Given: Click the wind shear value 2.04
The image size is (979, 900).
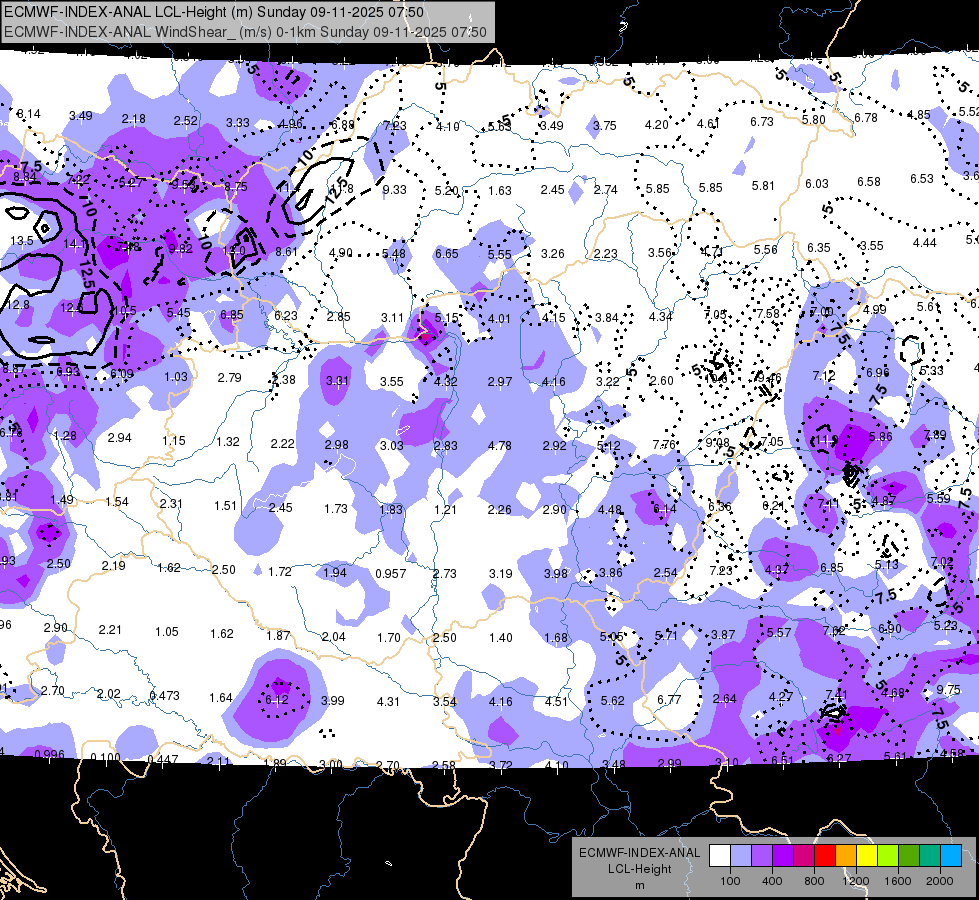Looking at the screenshot, I should pyautogui.click(x=333, y=636).
